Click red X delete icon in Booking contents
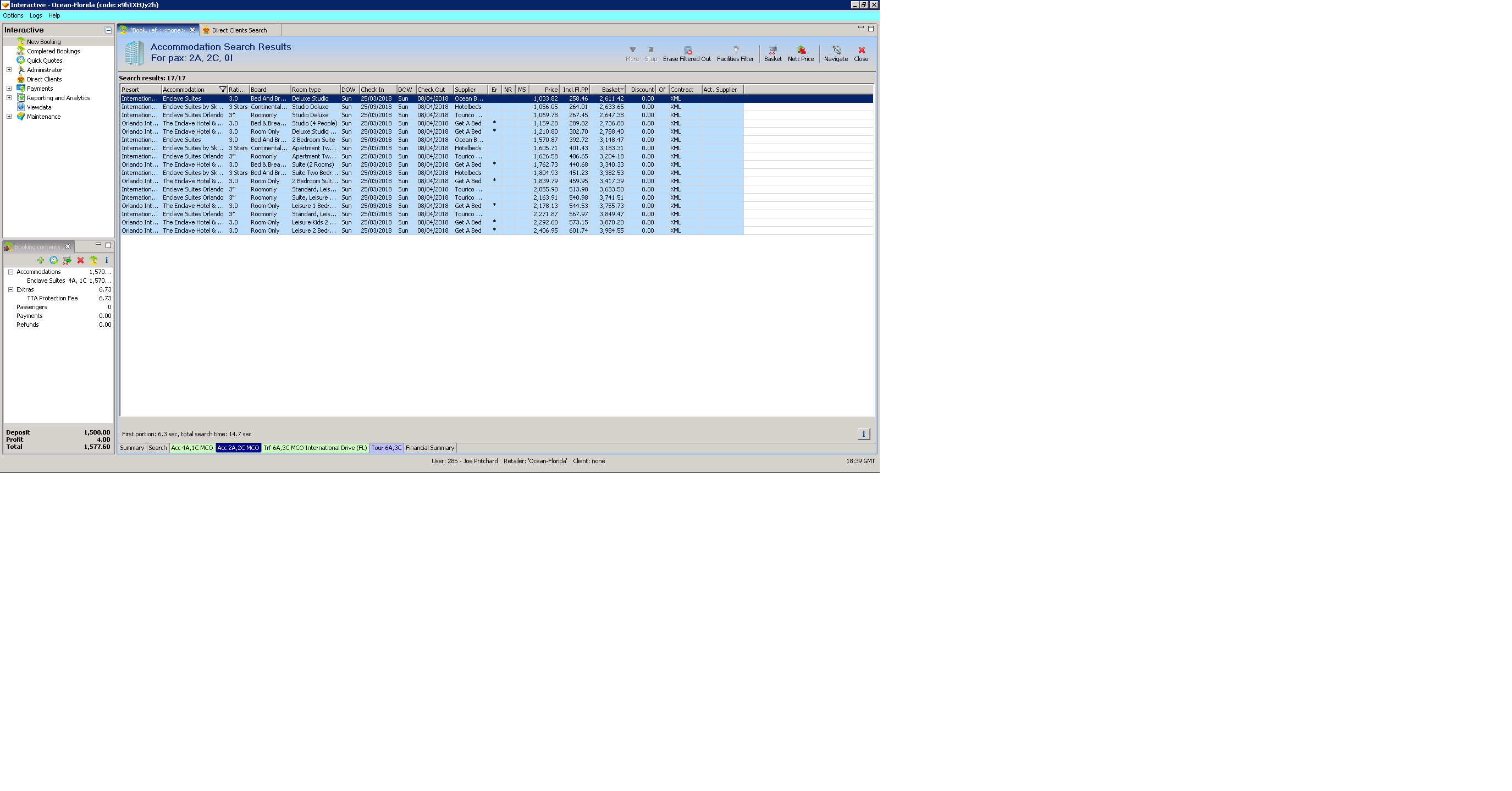Image resolution: width=1512 pixels, height=791 pixels. [80, 260]
